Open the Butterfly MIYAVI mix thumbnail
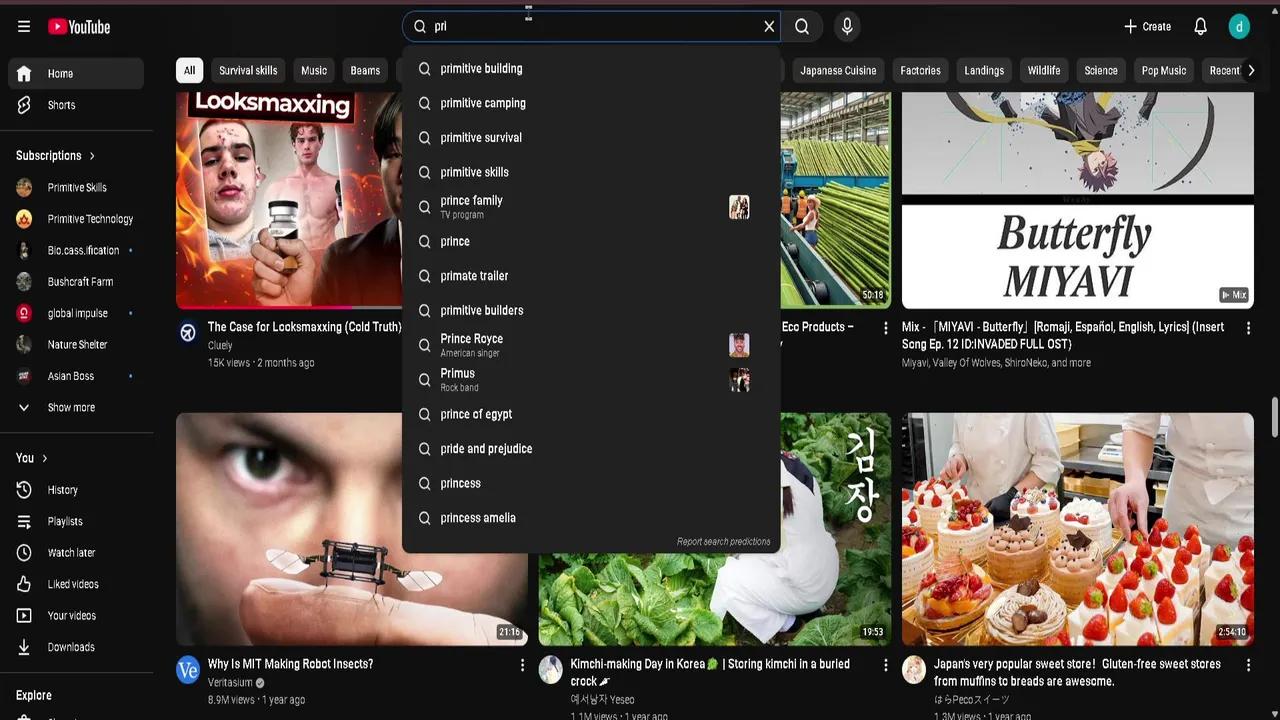This screenshot has width=1280, height=720. pyautogui.click(x=1078, y=200)
